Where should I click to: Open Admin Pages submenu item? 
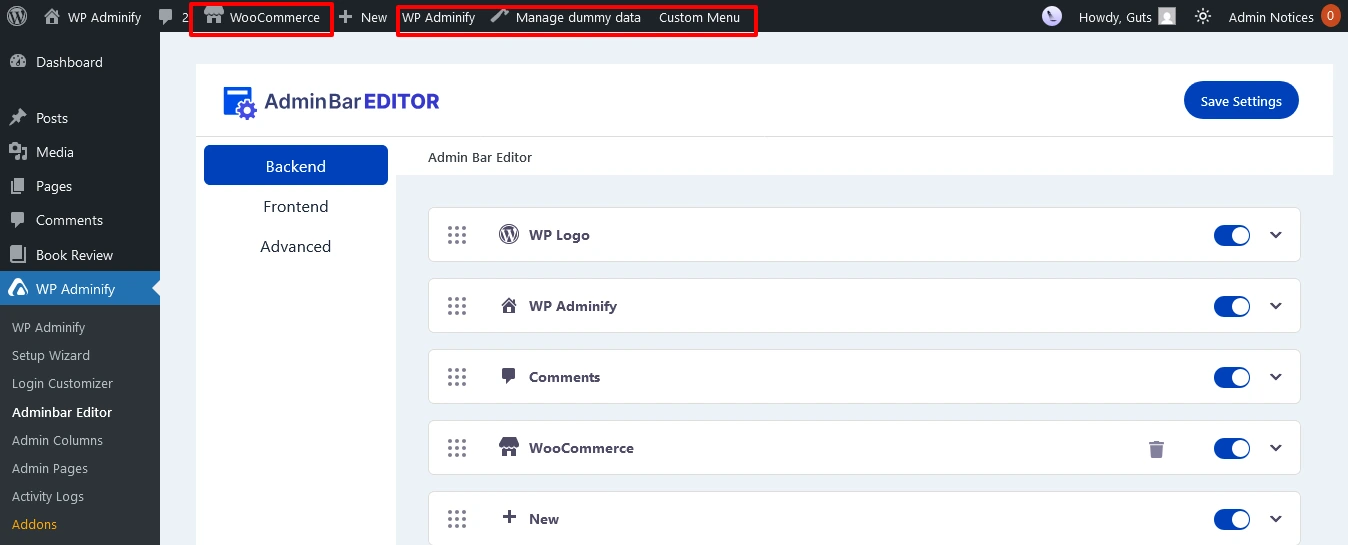point(50,468)
